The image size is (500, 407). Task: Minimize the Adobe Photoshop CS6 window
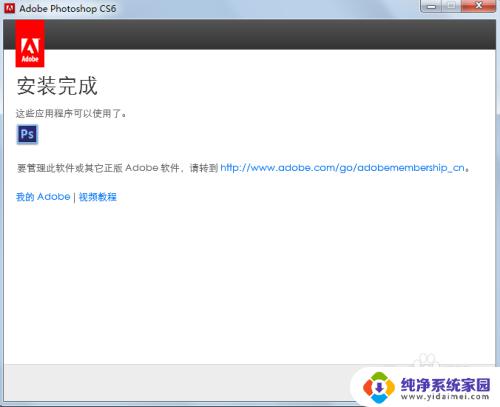[x=432, y=6]
